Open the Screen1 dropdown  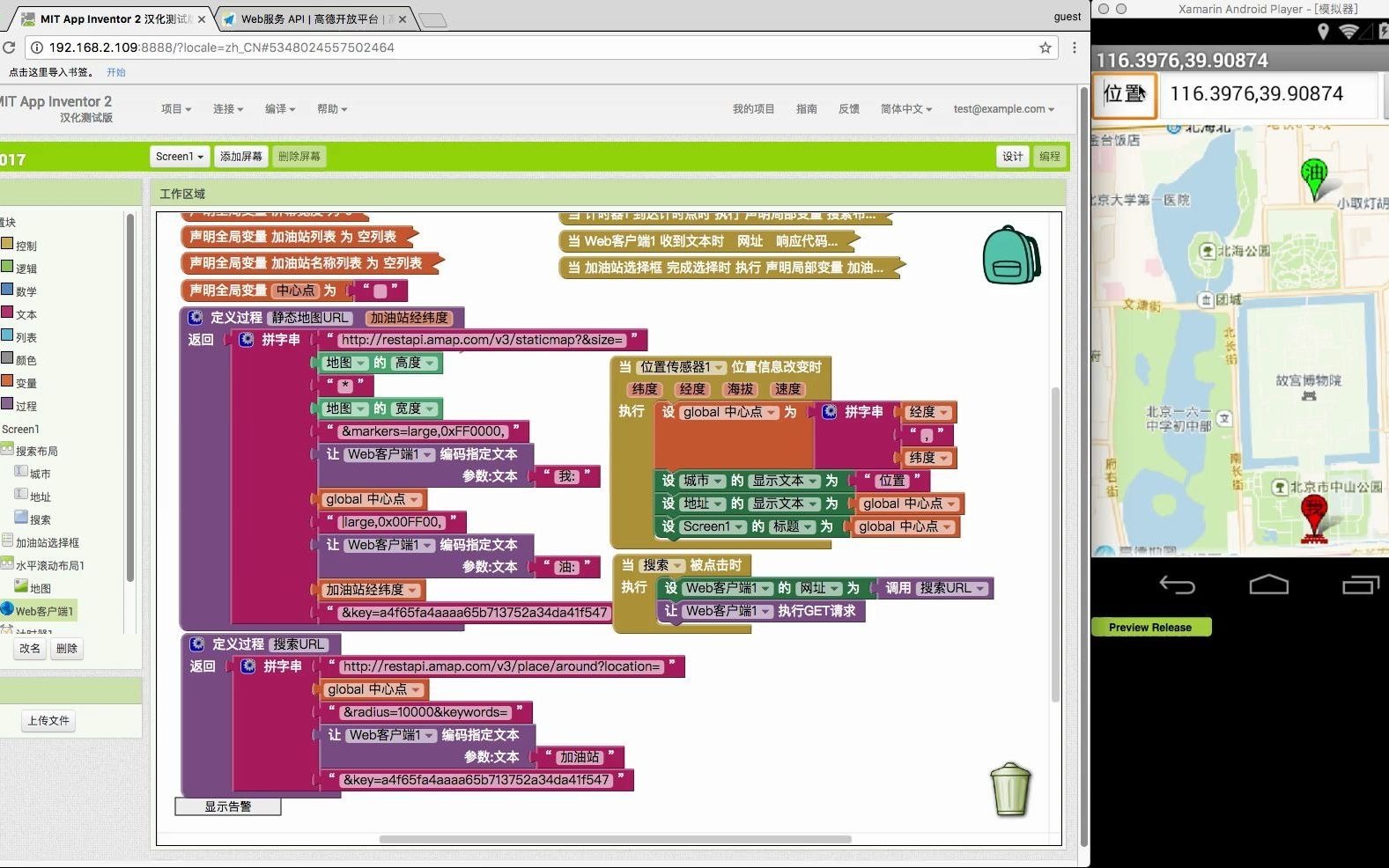(x=180, y=157)
